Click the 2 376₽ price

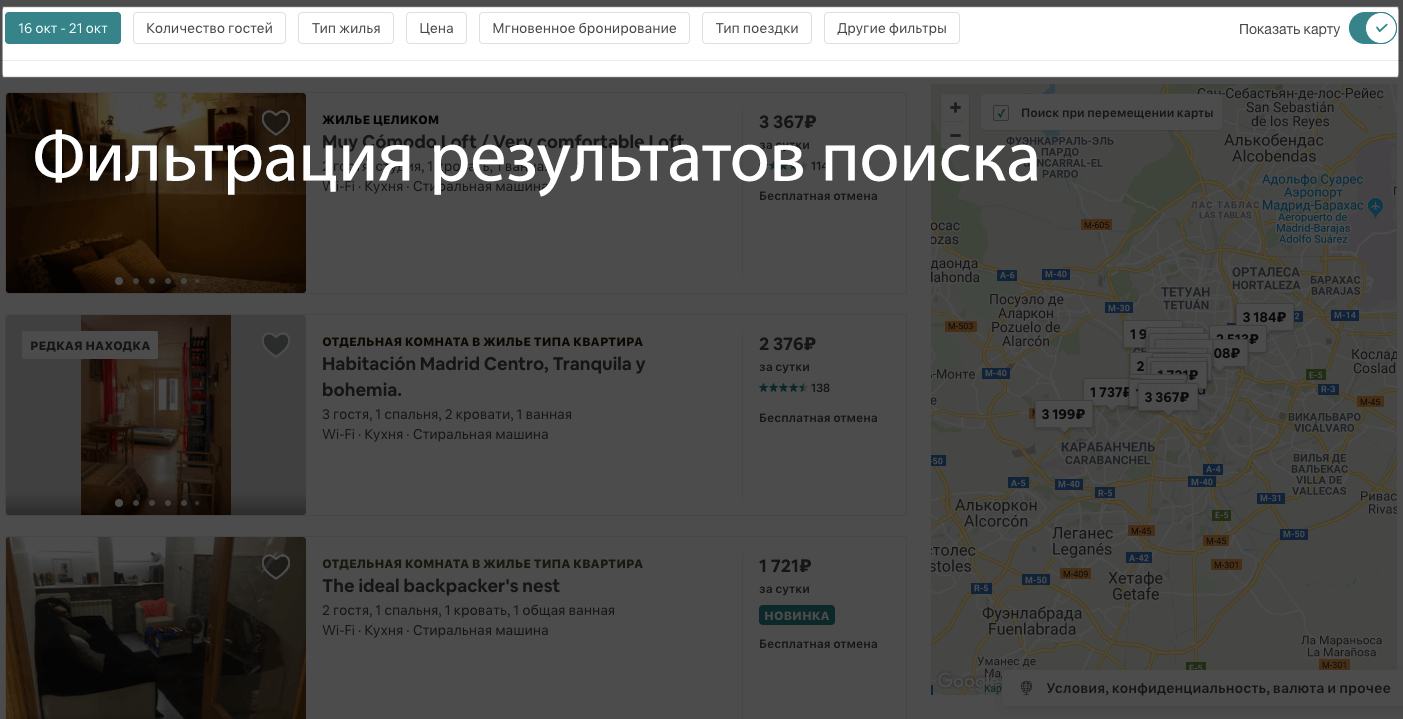pos(788,344)
